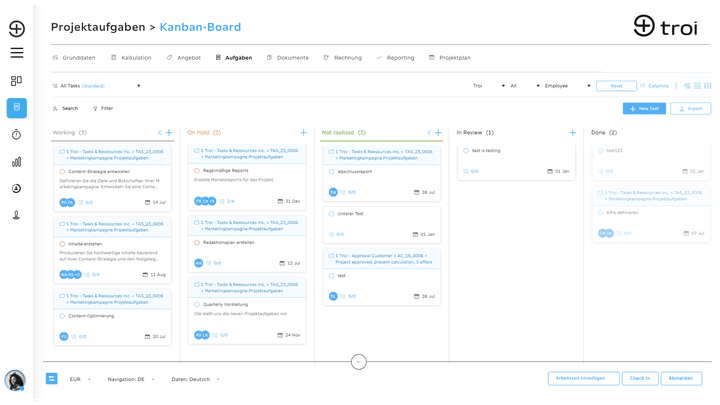Mark Content-Strategie entwickeln task status circle

coord(62,172)
